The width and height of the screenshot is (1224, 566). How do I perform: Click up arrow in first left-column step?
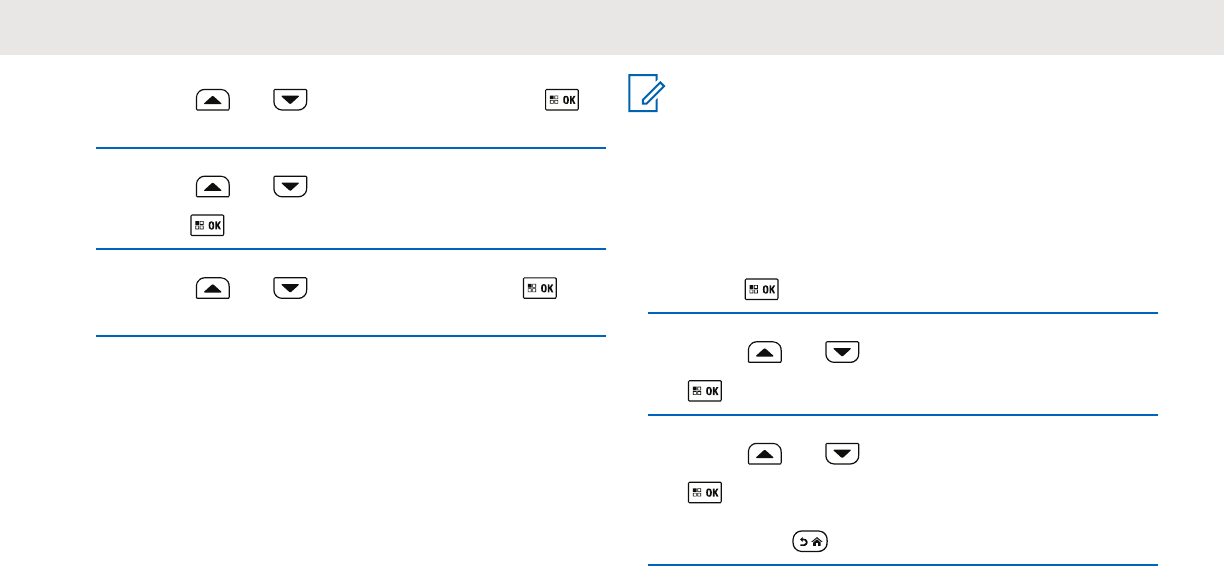click(x=212, y=100)
